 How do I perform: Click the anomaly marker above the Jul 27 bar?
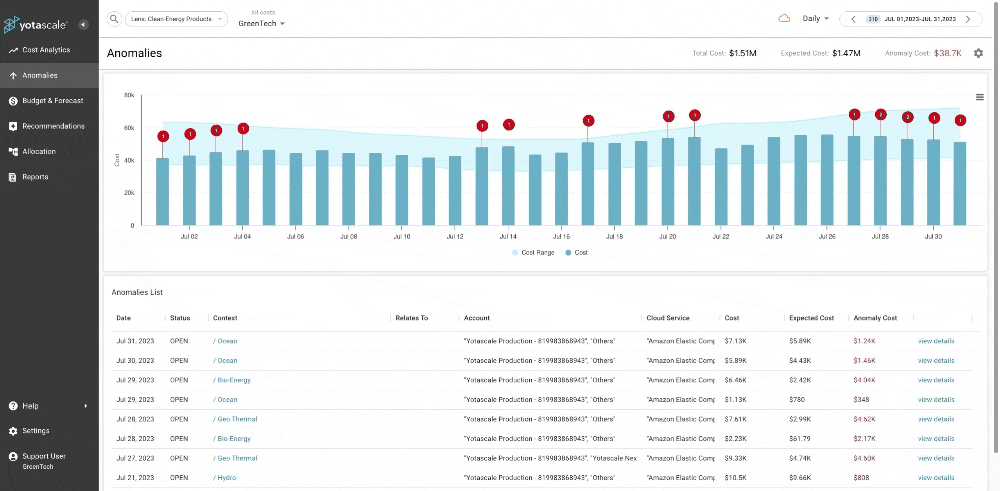click(x=855, y=115)
